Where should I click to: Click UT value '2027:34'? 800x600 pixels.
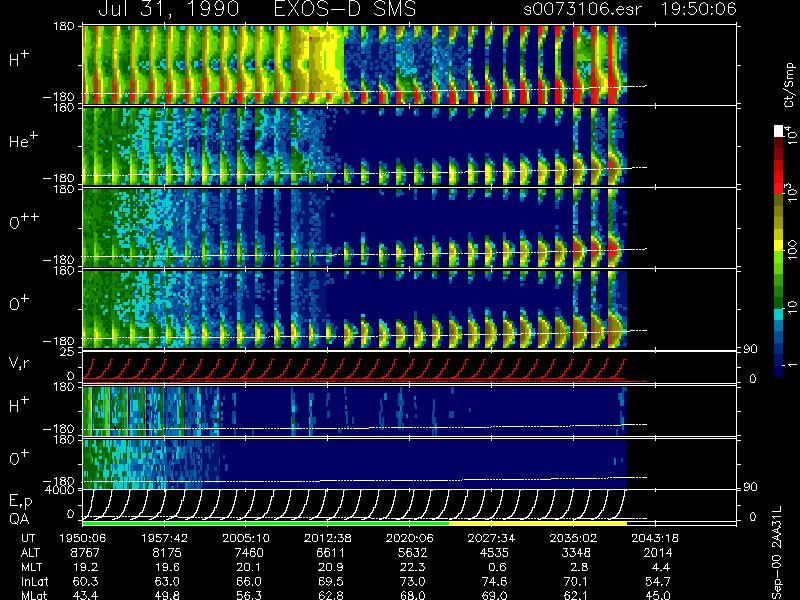click(x=491, y=538)
